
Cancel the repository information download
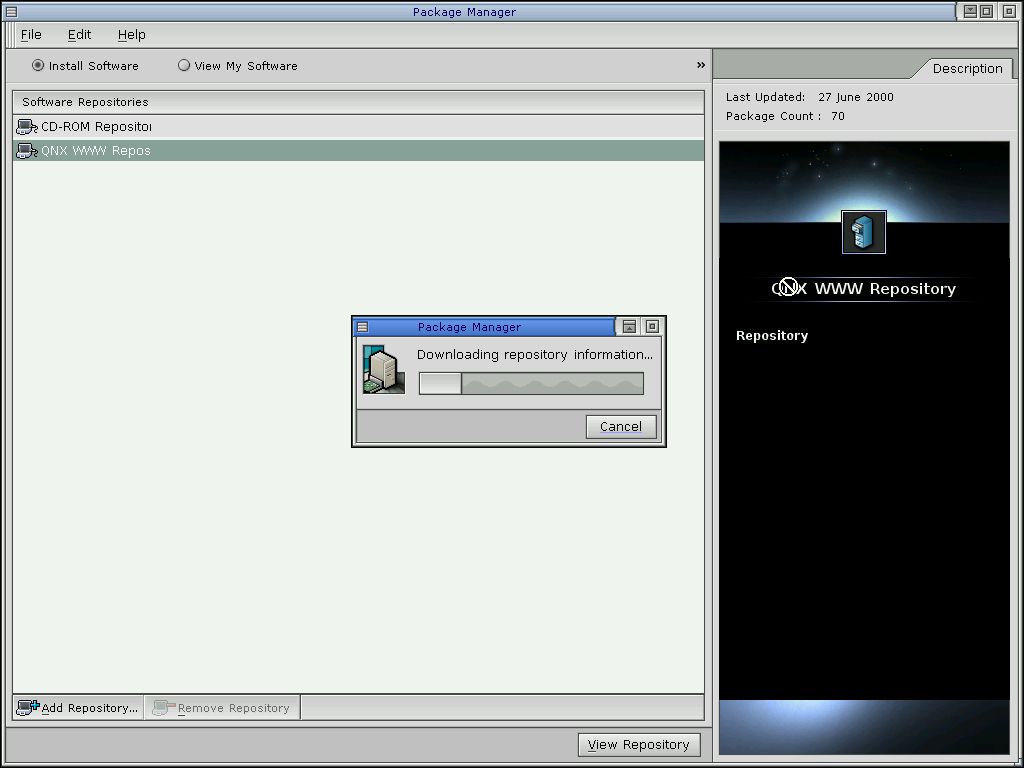pyautogui.click(x=620, y=426)
